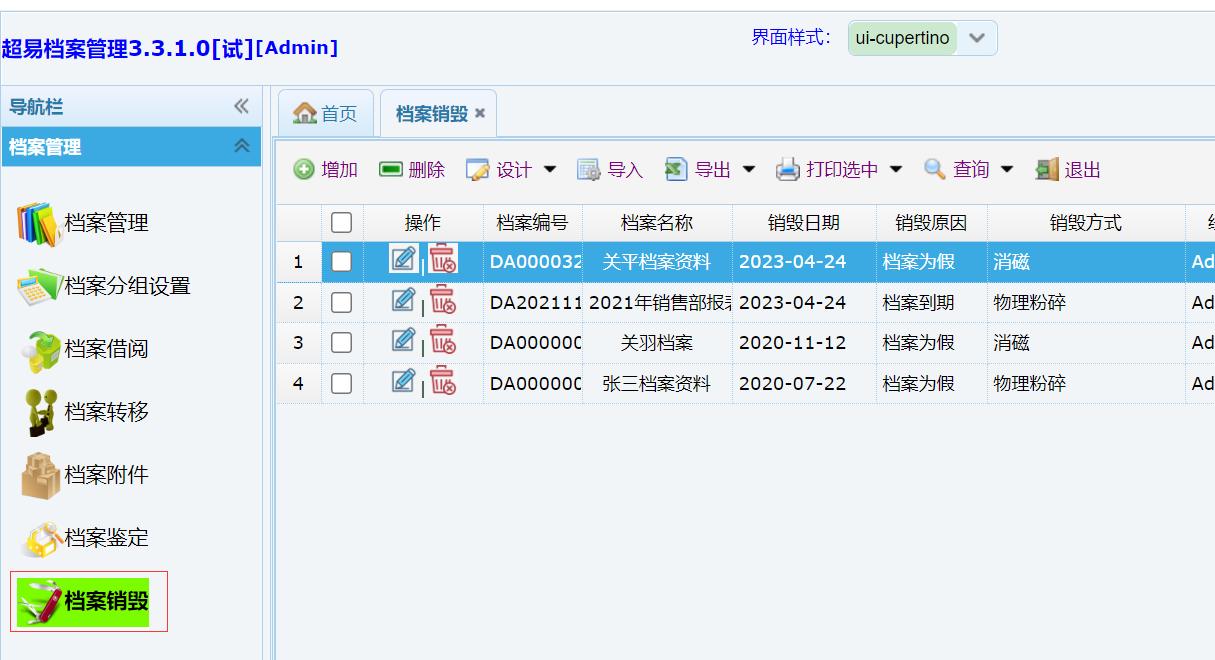
Task: Click the 删除 delete button in toolbar
Action: 412,170
